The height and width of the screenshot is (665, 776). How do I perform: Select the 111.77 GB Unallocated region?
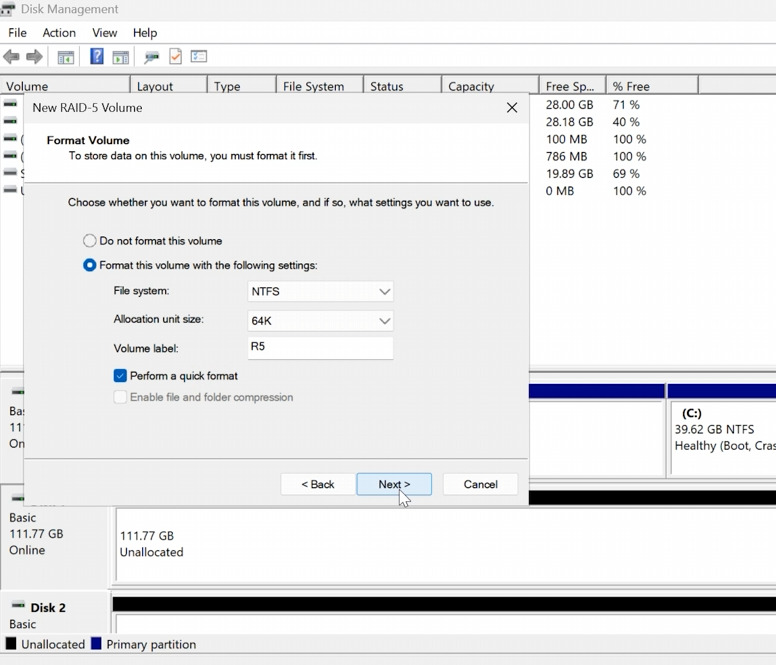point(445,544)
